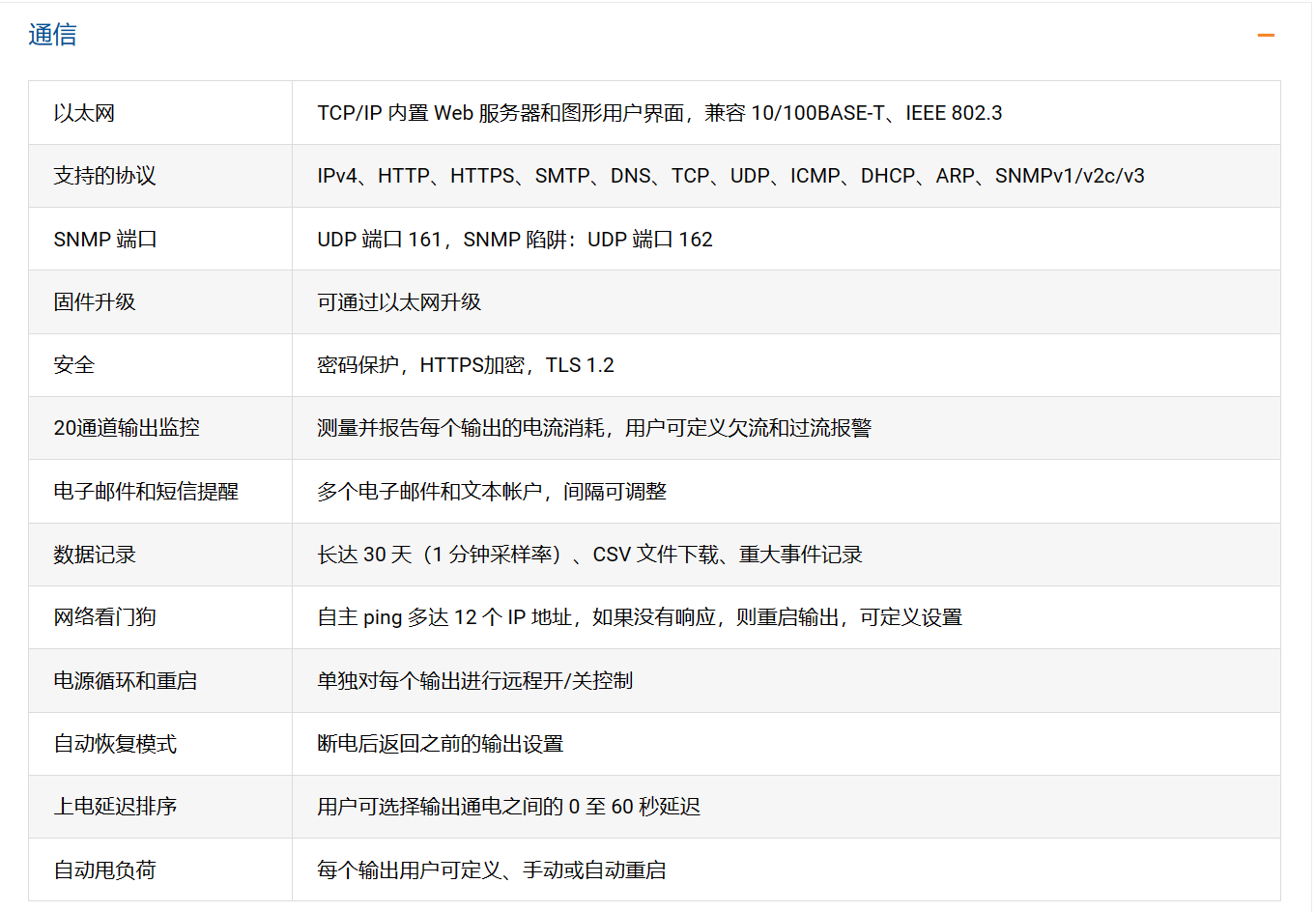
Task: Click the UDP 端口 161 value
Action: tap(514, 240)
